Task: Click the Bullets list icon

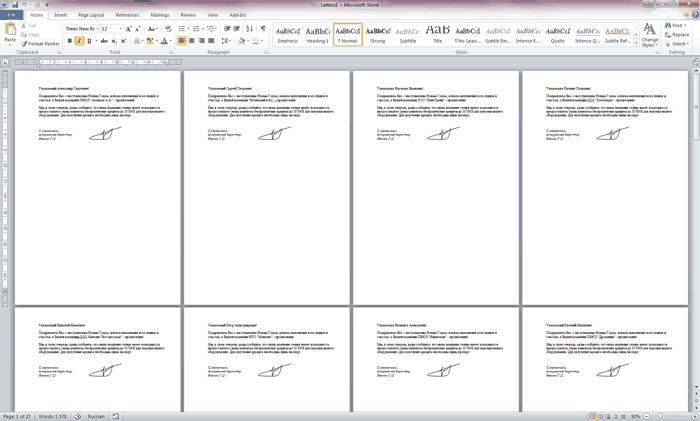Action: pos(182,29)
